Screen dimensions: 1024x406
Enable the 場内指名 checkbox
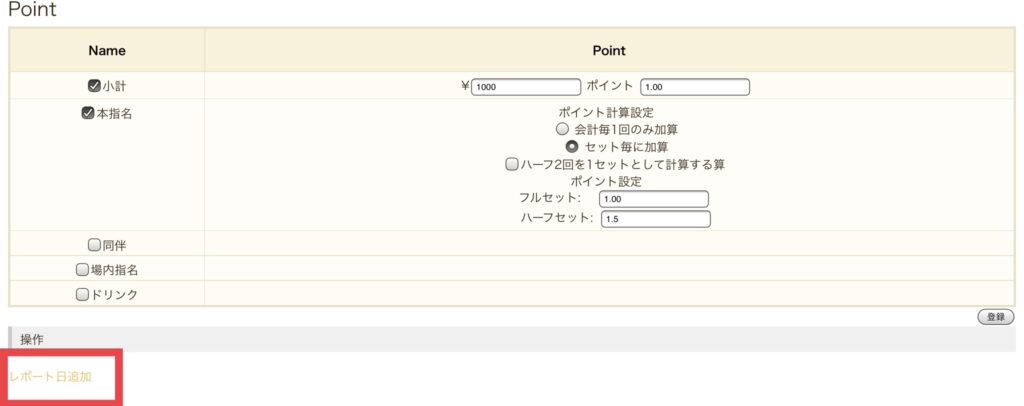[x=82, y=269]
